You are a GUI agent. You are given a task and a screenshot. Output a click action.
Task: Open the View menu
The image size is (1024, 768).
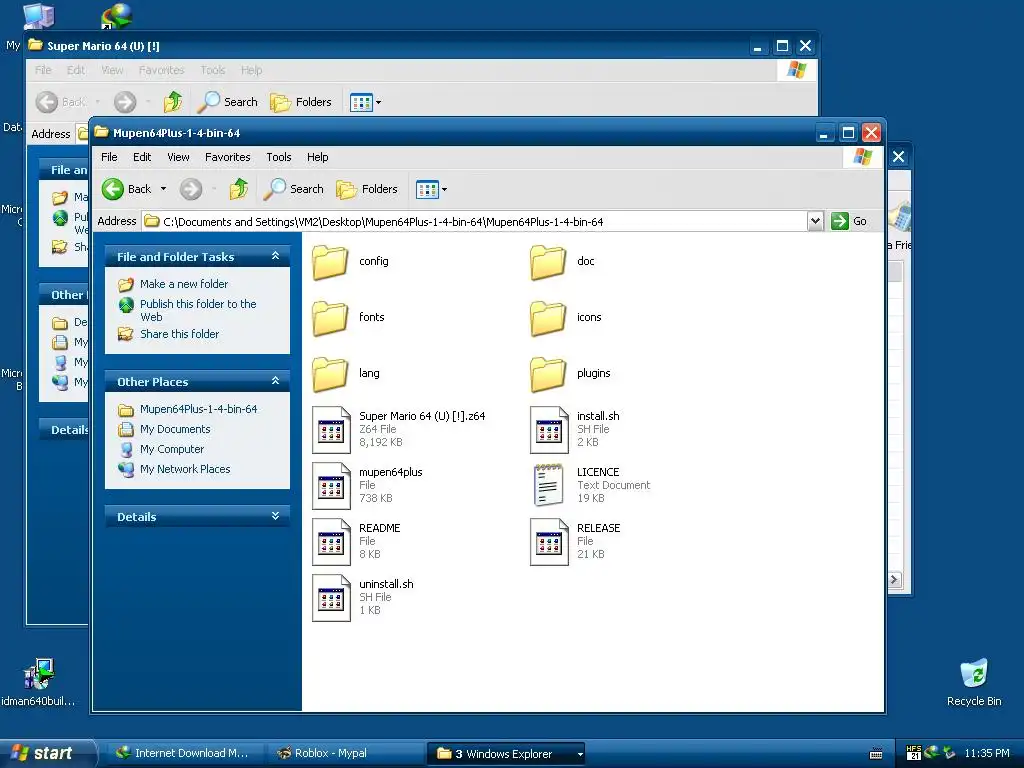click(x=178, y=157)
